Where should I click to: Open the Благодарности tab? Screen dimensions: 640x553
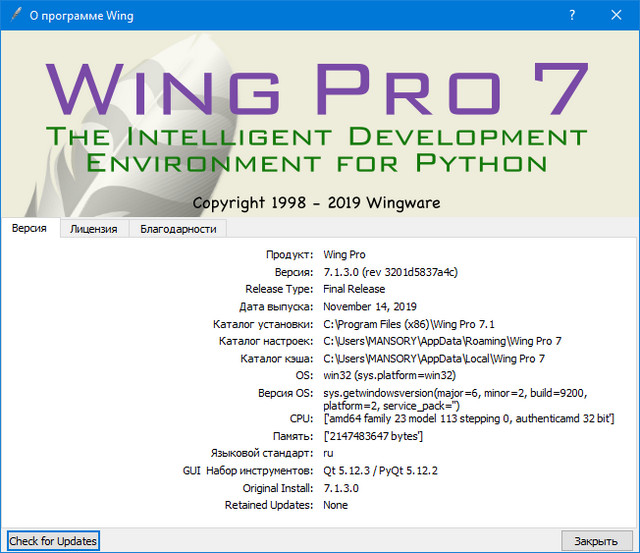pos(178,229)
